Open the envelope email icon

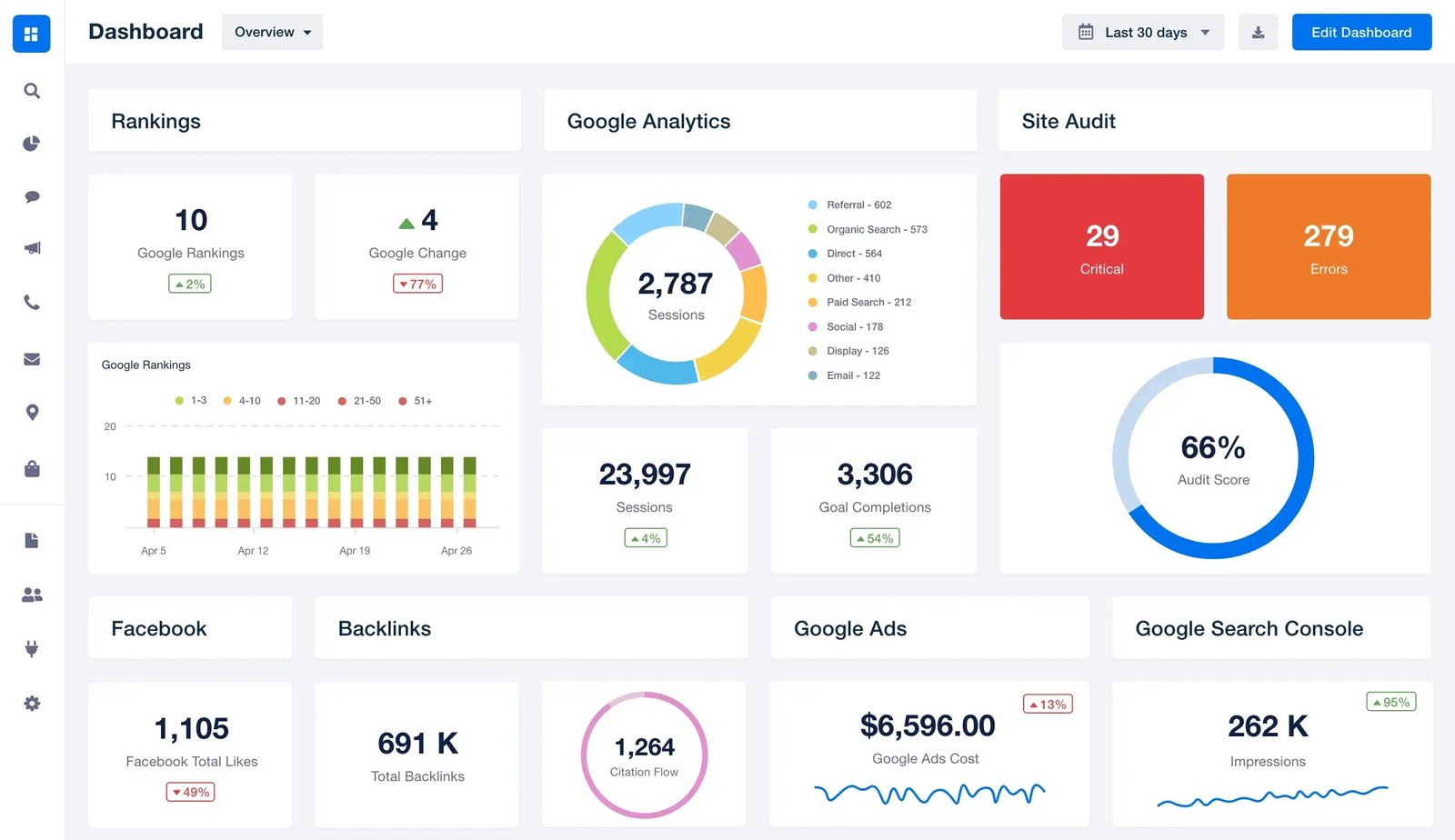tap(32, 359)
